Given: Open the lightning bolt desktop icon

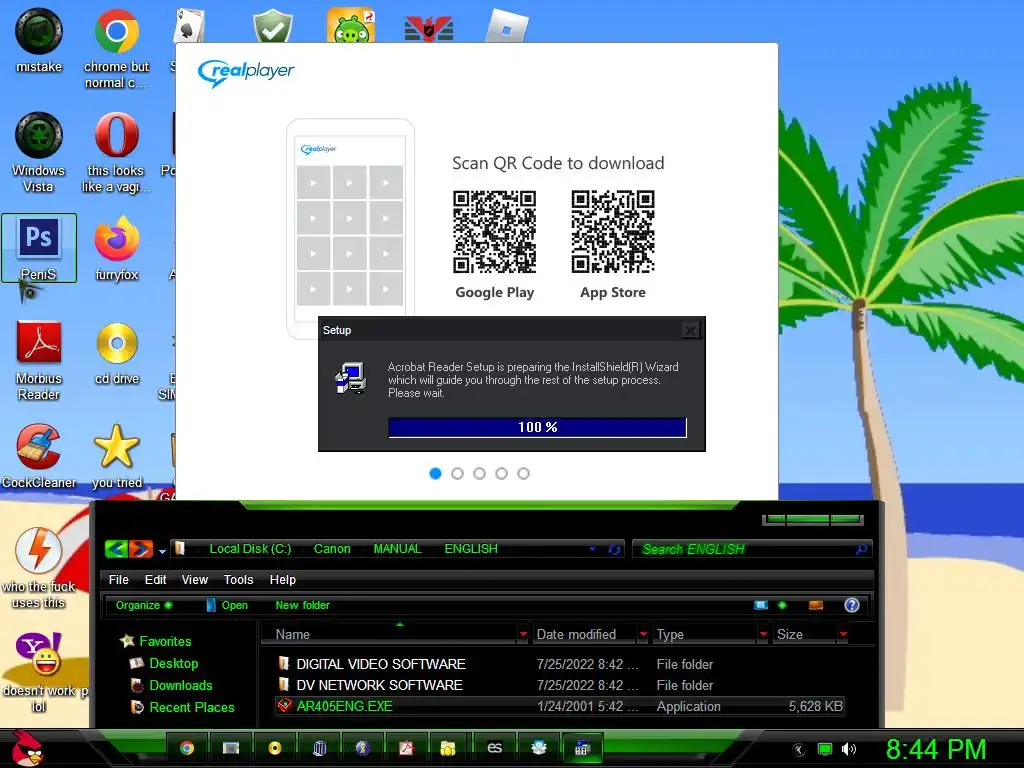Looking at the screenshot, I should [x=39, y=551].
